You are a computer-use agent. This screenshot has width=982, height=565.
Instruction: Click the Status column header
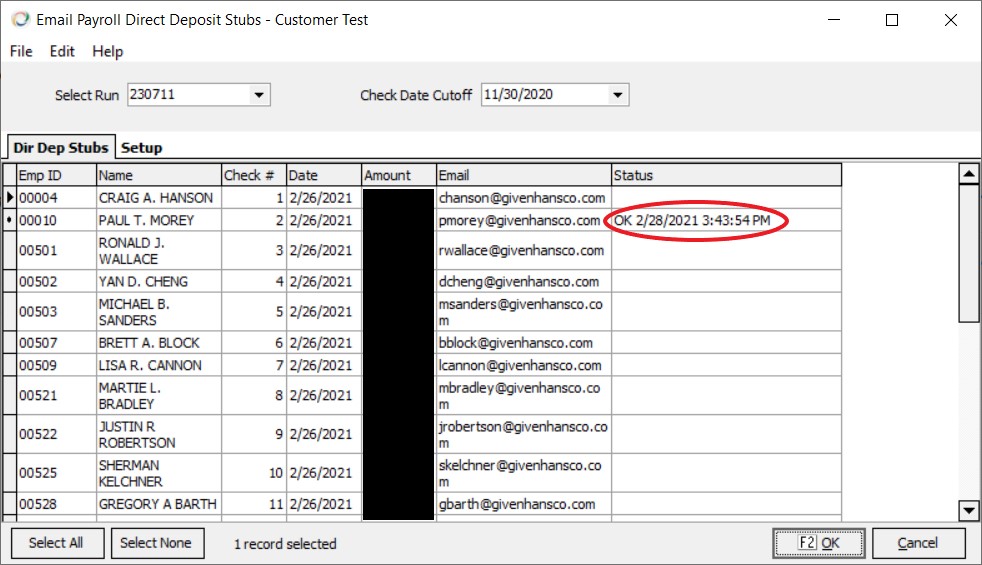(x=726, y=175)
